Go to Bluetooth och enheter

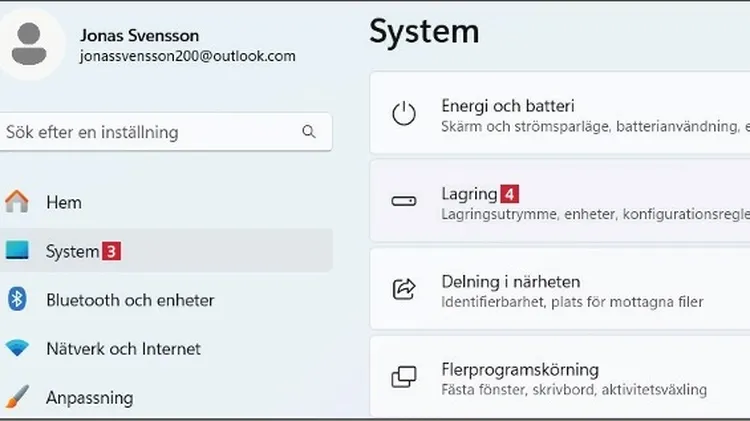(130, 300)
